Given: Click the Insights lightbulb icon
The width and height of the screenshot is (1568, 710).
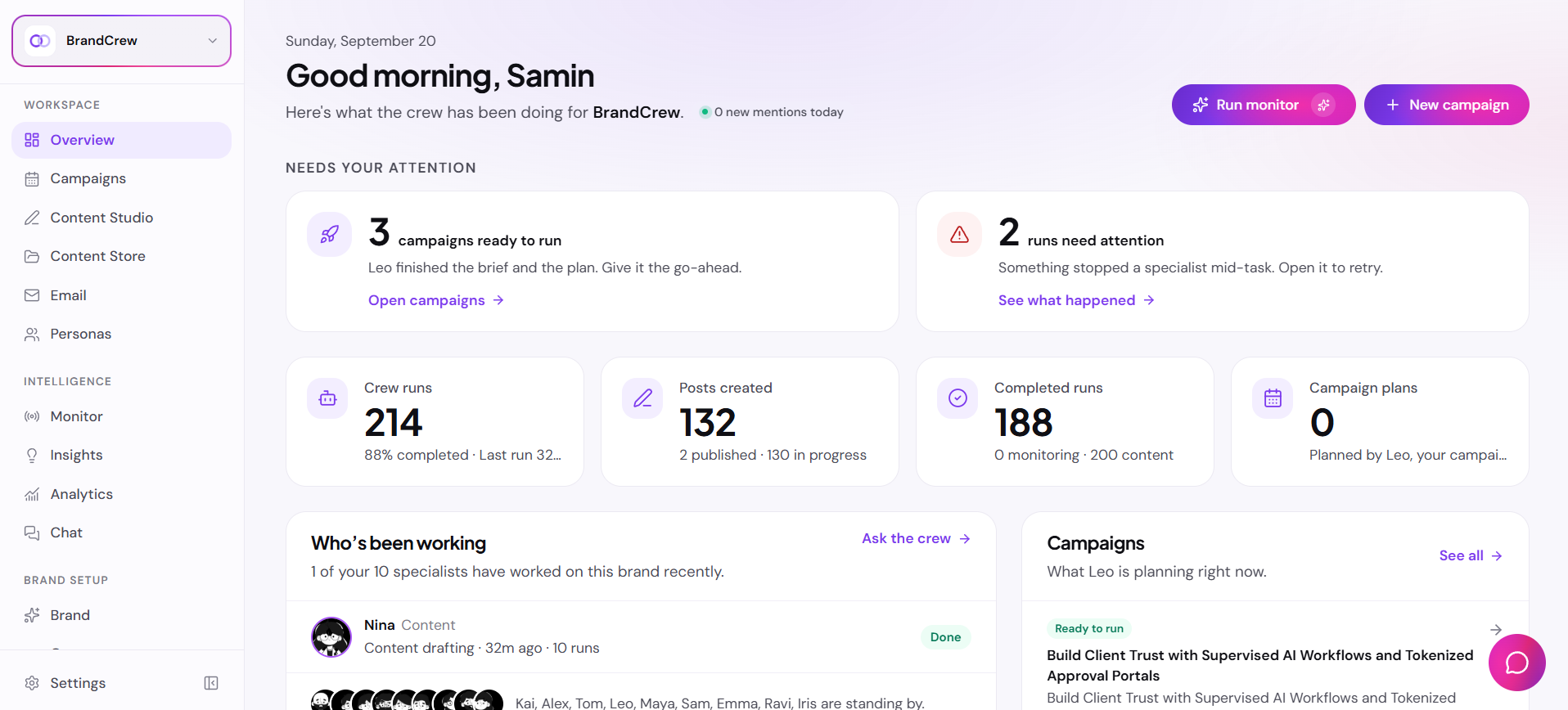Looking at the screenshot, I should 32,455.
